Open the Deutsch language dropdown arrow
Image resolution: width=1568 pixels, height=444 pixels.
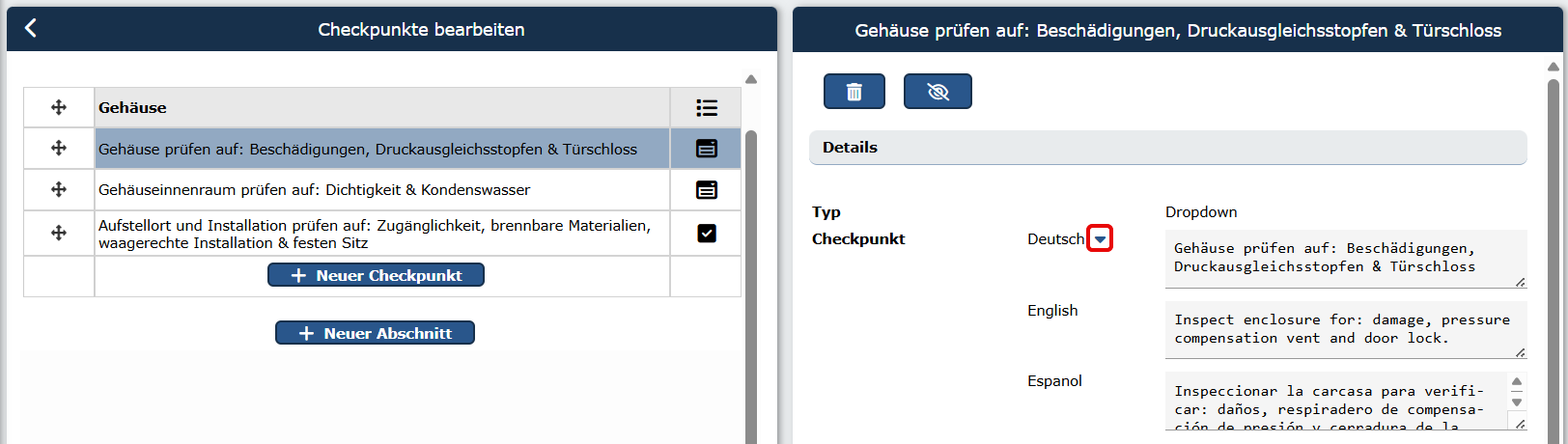tap(1100, 238)
